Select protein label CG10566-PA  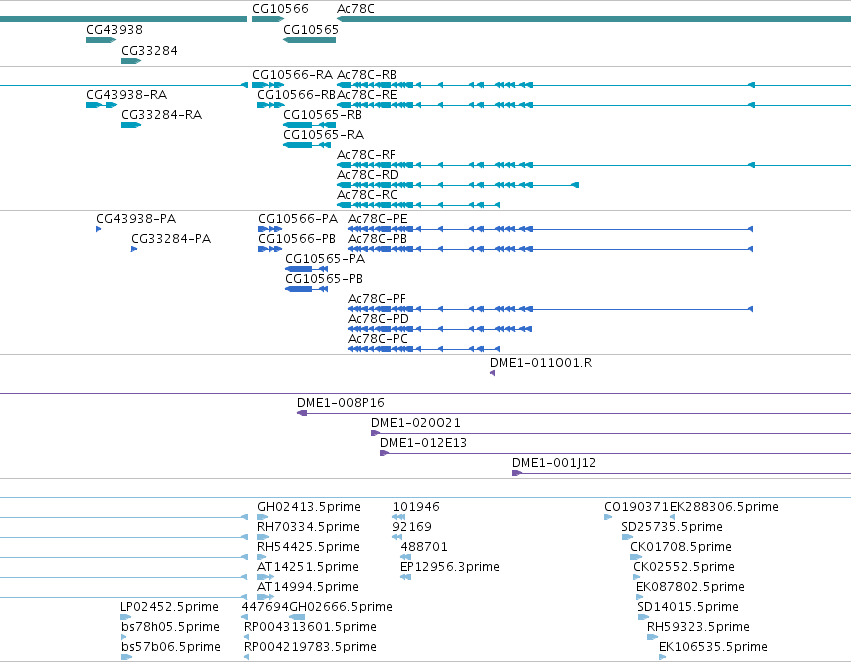pyautogui.click(x=298, y=219)
